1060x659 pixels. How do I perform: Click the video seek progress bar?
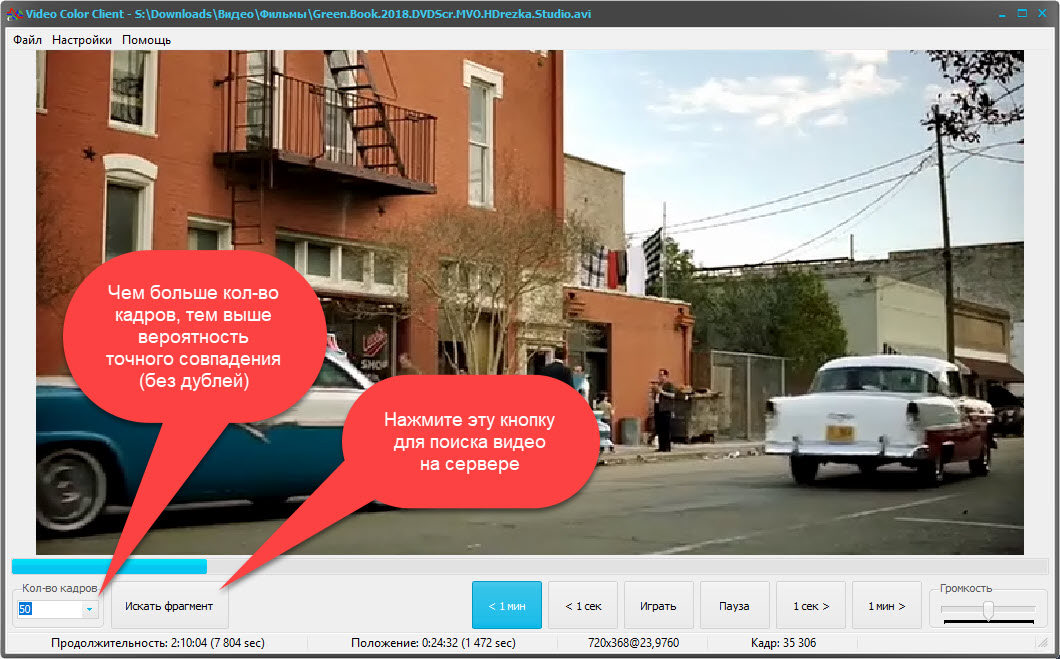(x=529, y=566)
